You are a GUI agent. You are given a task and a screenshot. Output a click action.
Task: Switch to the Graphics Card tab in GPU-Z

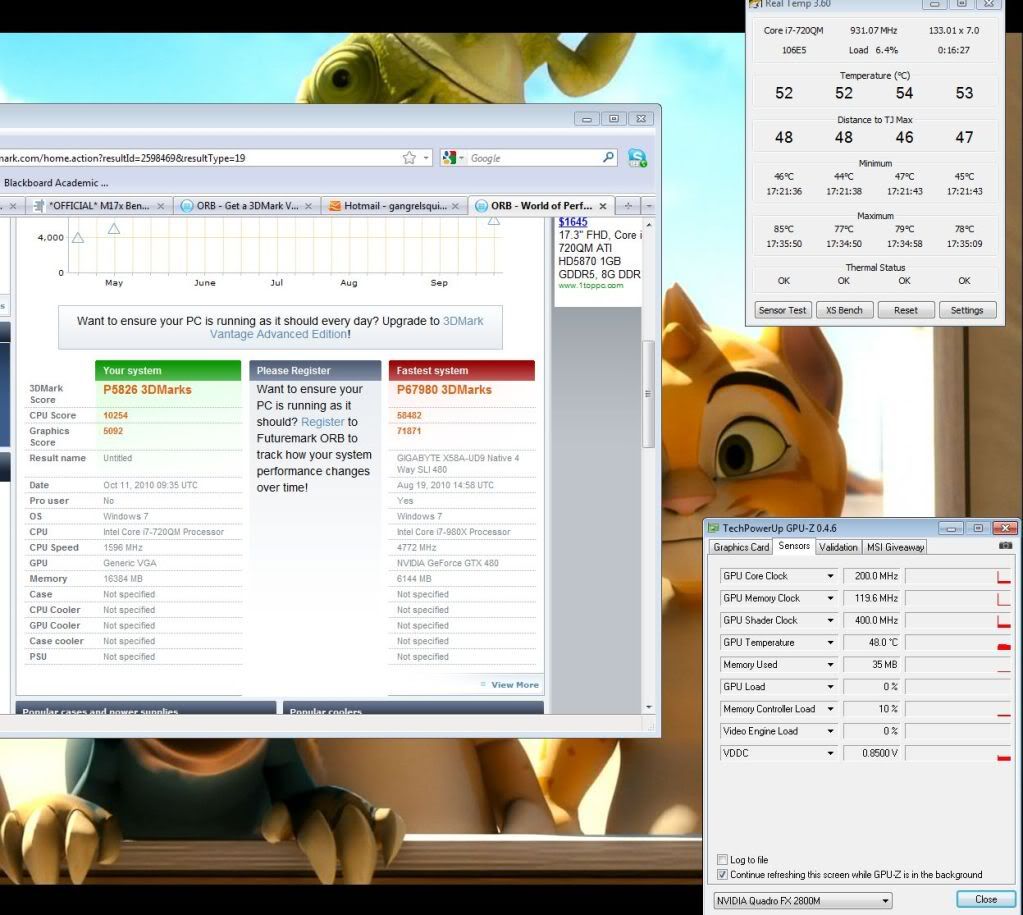[741, 547]
